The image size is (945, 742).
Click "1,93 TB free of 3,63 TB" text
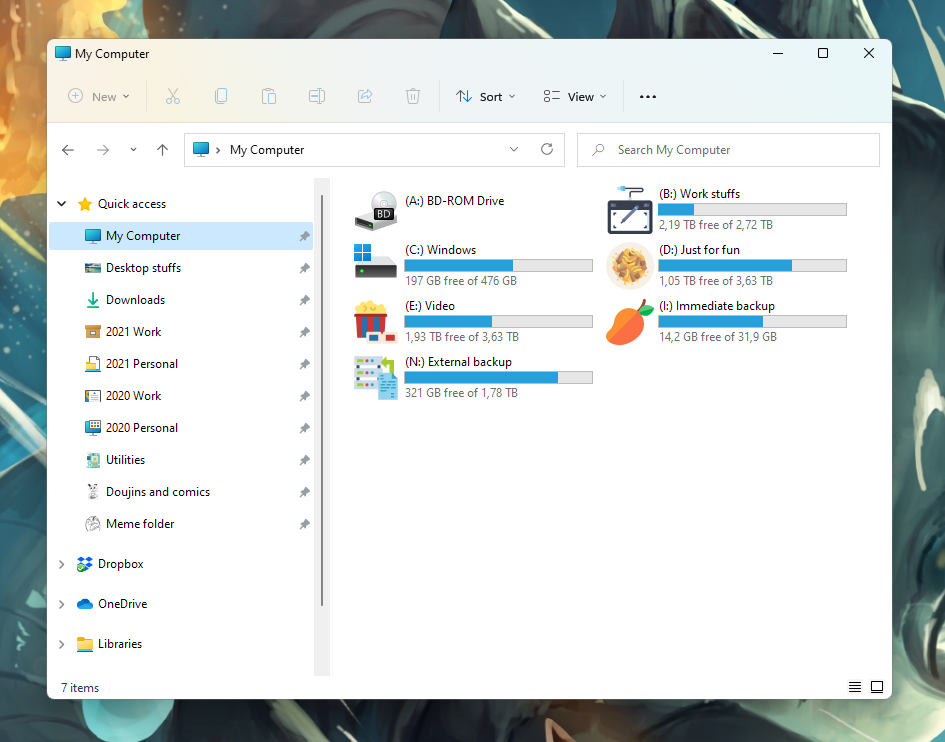click(x=462, y=337)
